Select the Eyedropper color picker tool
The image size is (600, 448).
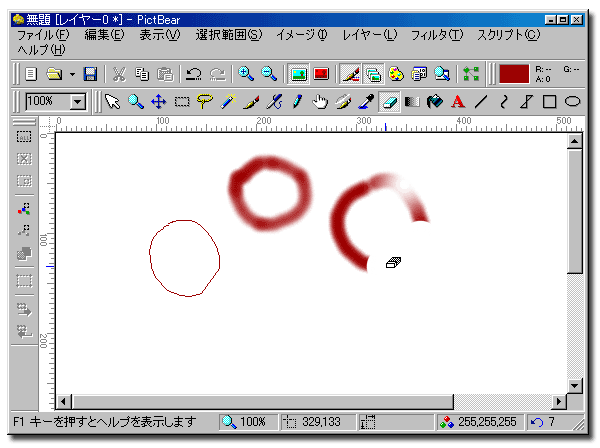pos(366,102)
